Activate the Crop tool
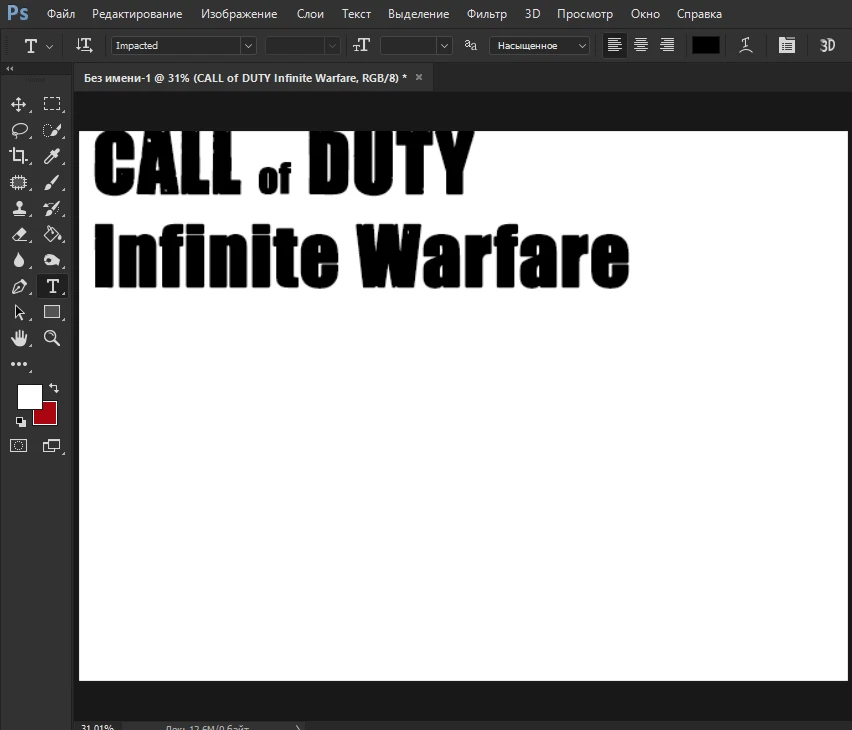 [x=19, y=155]
